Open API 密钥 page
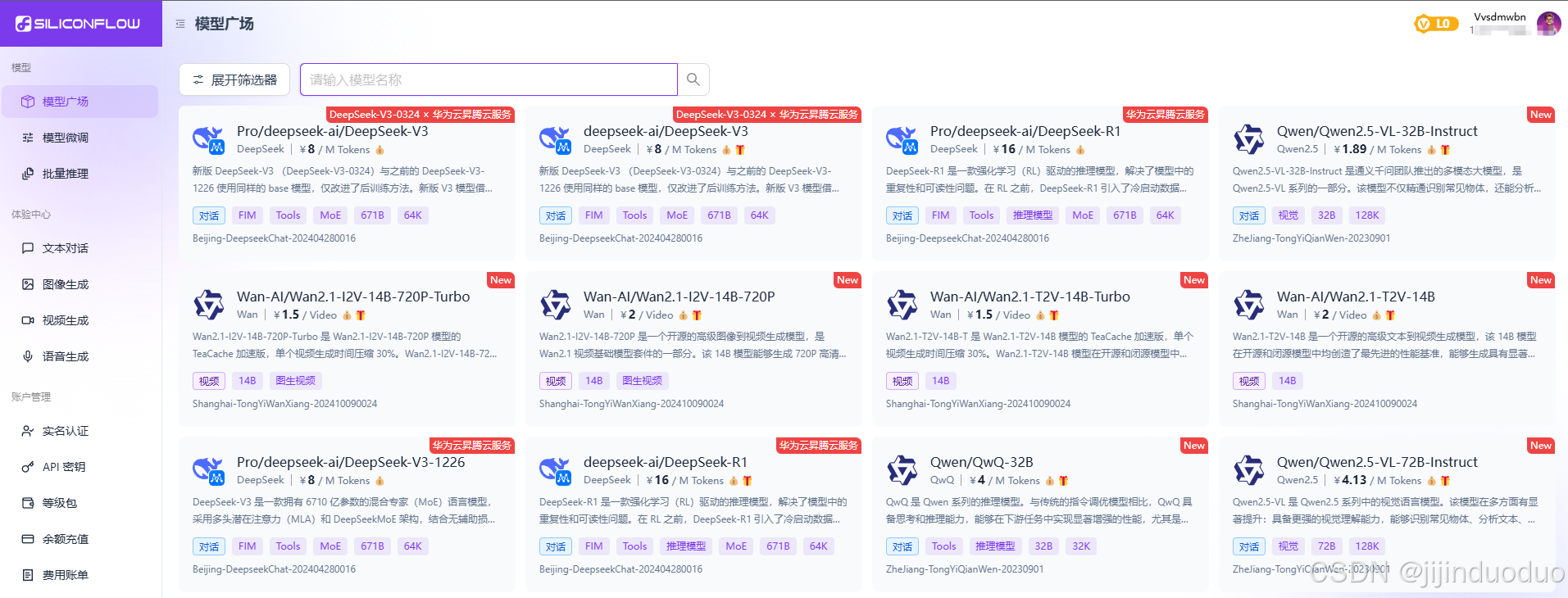 (80, 467)
